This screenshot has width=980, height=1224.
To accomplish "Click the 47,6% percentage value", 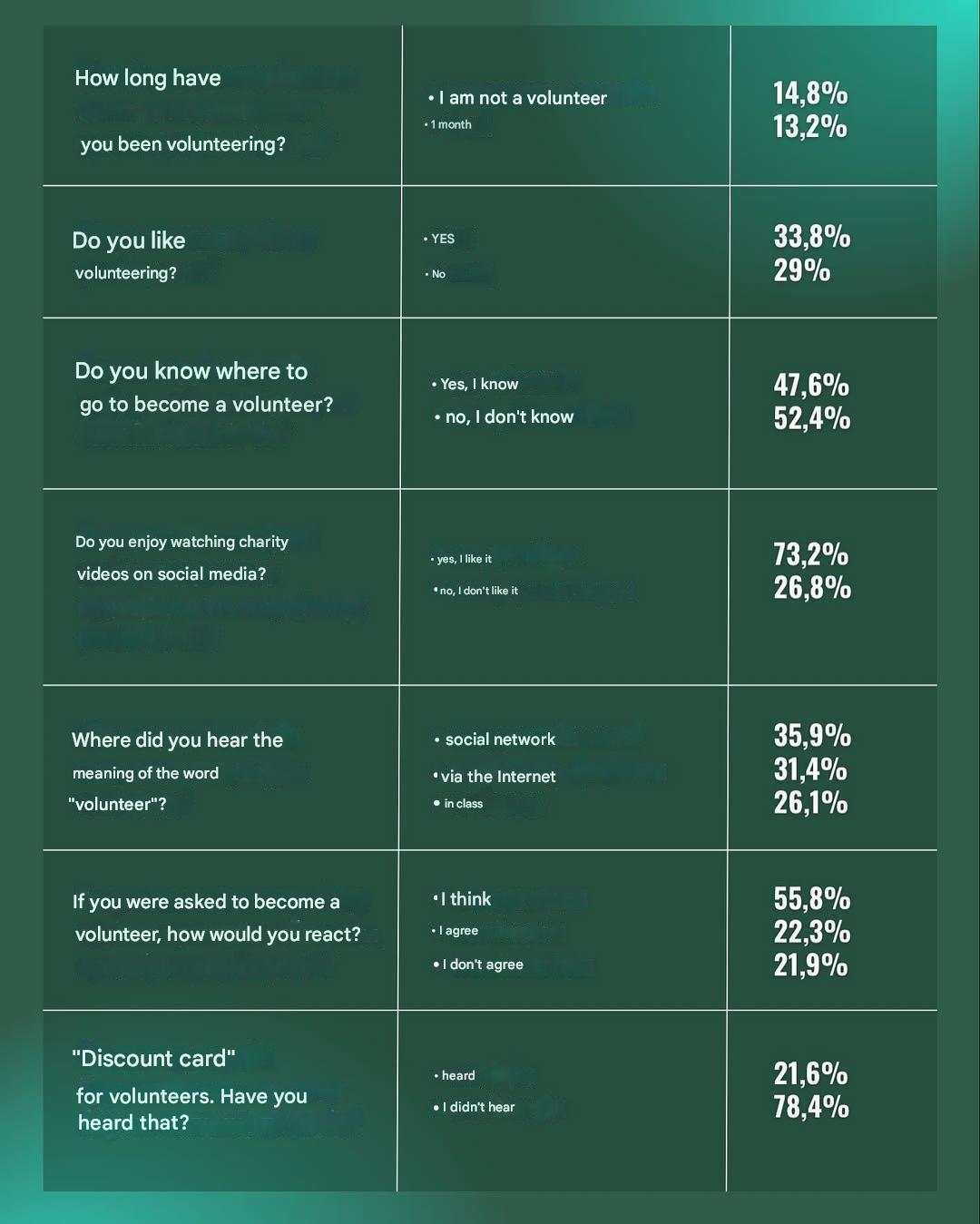I will point(811,385).
